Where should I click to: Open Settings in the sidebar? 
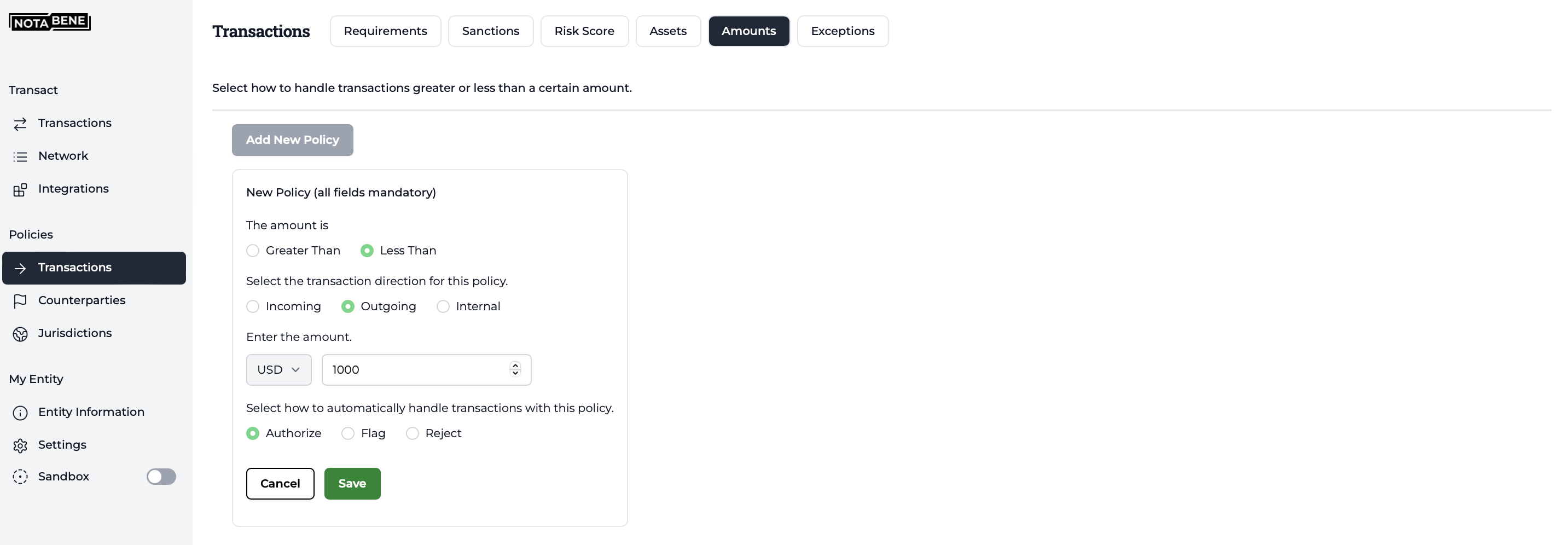click(94, 446)
